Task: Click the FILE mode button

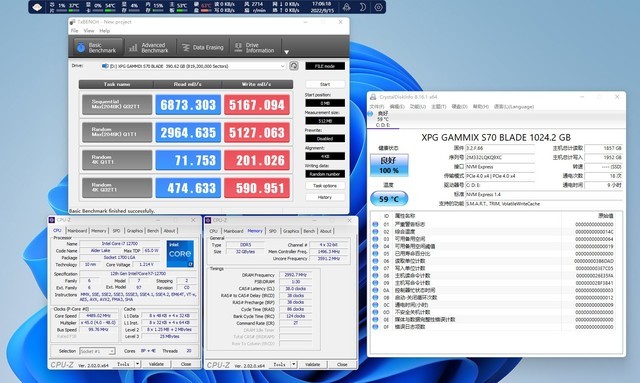Action: [x=325, y=66]
